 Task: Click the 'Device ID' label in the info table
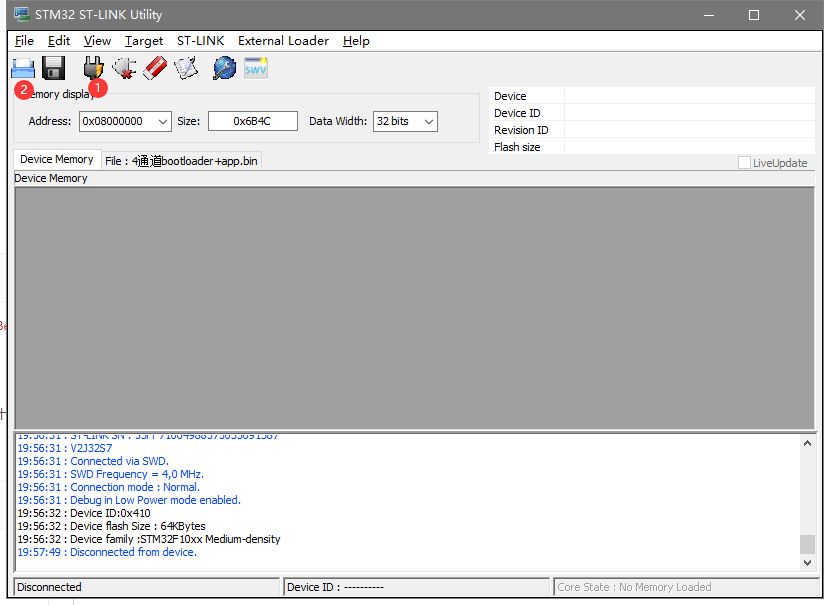point(517,113)
